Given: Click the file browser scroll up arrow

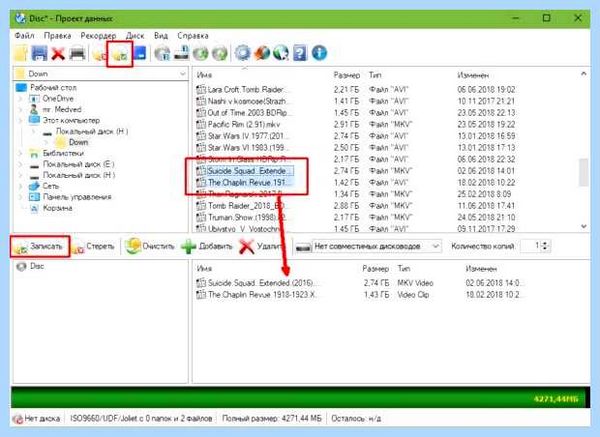Looking at the screenshot, I should point(584,73).
